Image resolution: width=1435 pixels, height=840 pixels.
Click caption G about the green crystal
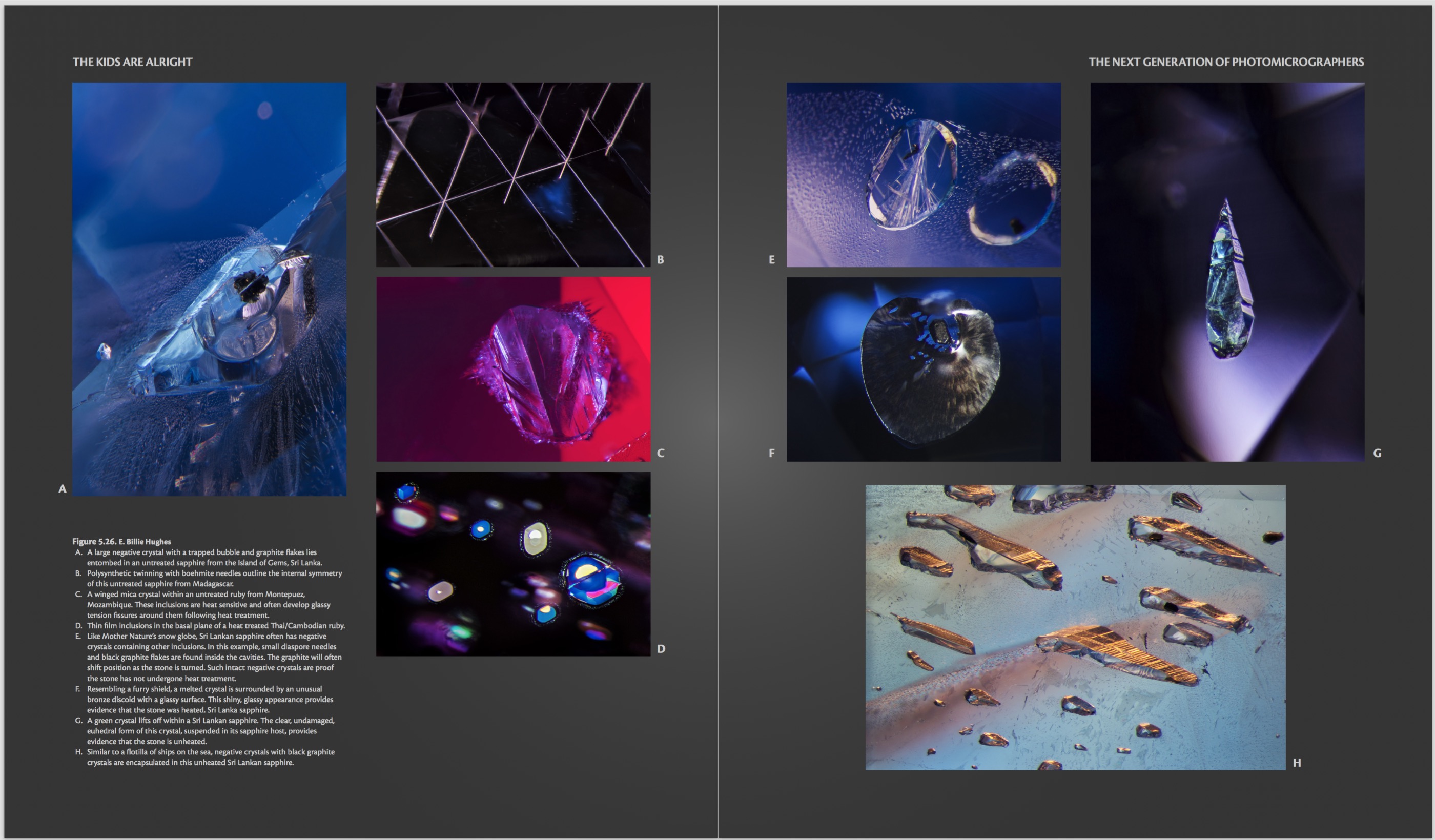(205, 731)
